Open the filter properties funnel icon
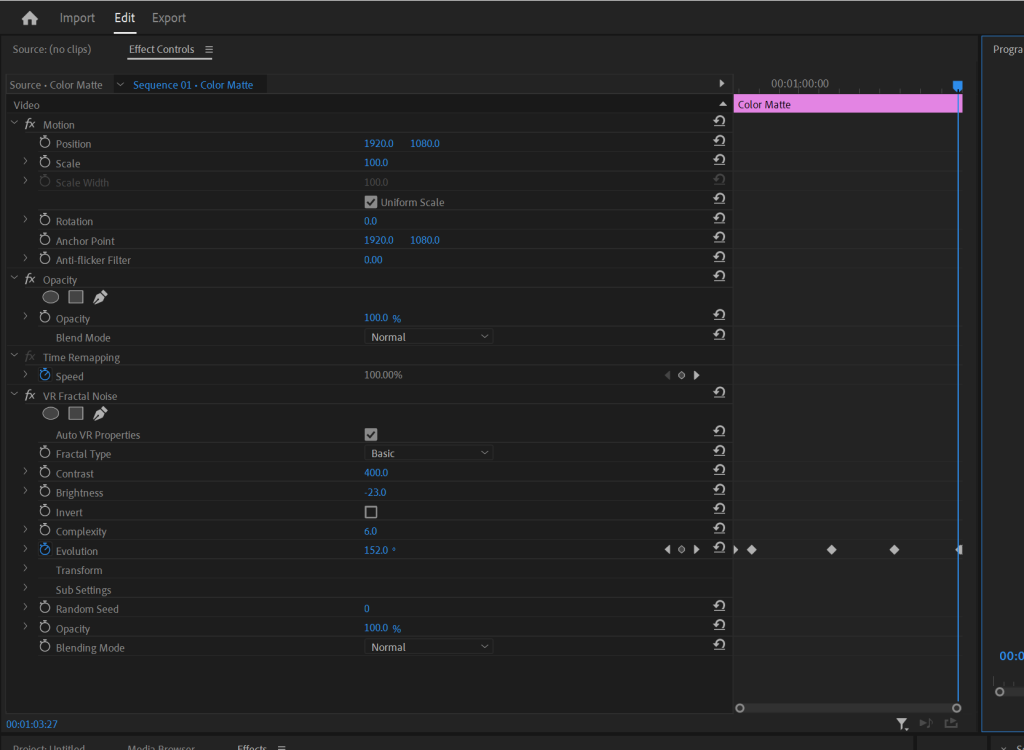This screenshot has width=1024, height=750. [902, 723]
